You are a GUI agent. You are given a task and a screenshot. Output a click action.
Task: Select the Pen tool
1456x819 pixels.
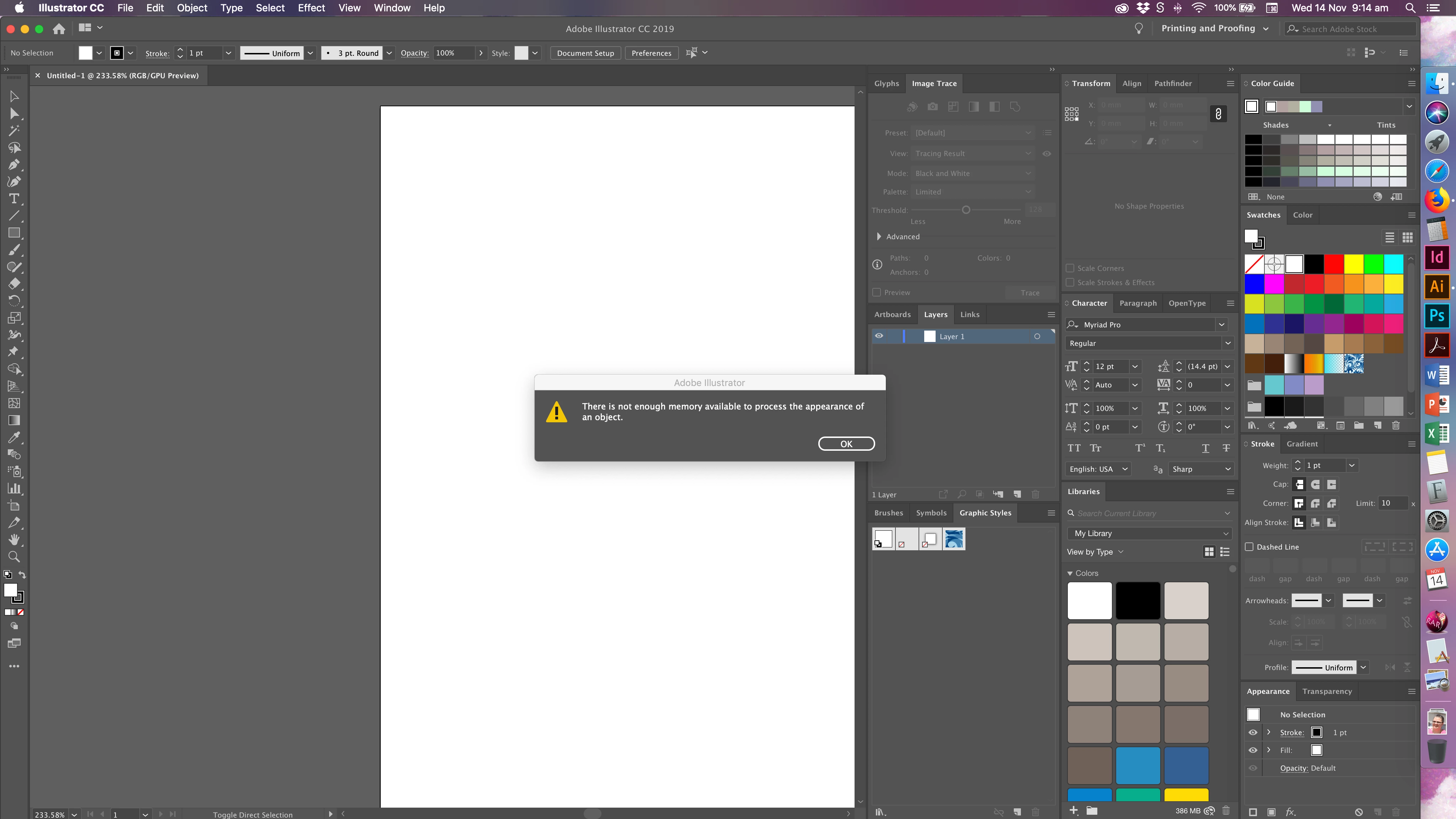[14, 165]
